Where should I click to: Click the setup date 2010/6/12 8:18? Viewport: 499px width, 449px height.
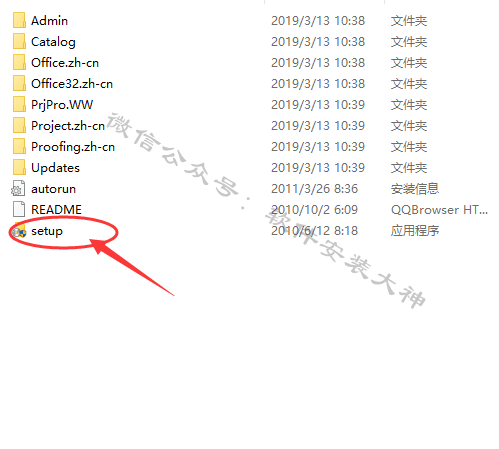(314, 231)
